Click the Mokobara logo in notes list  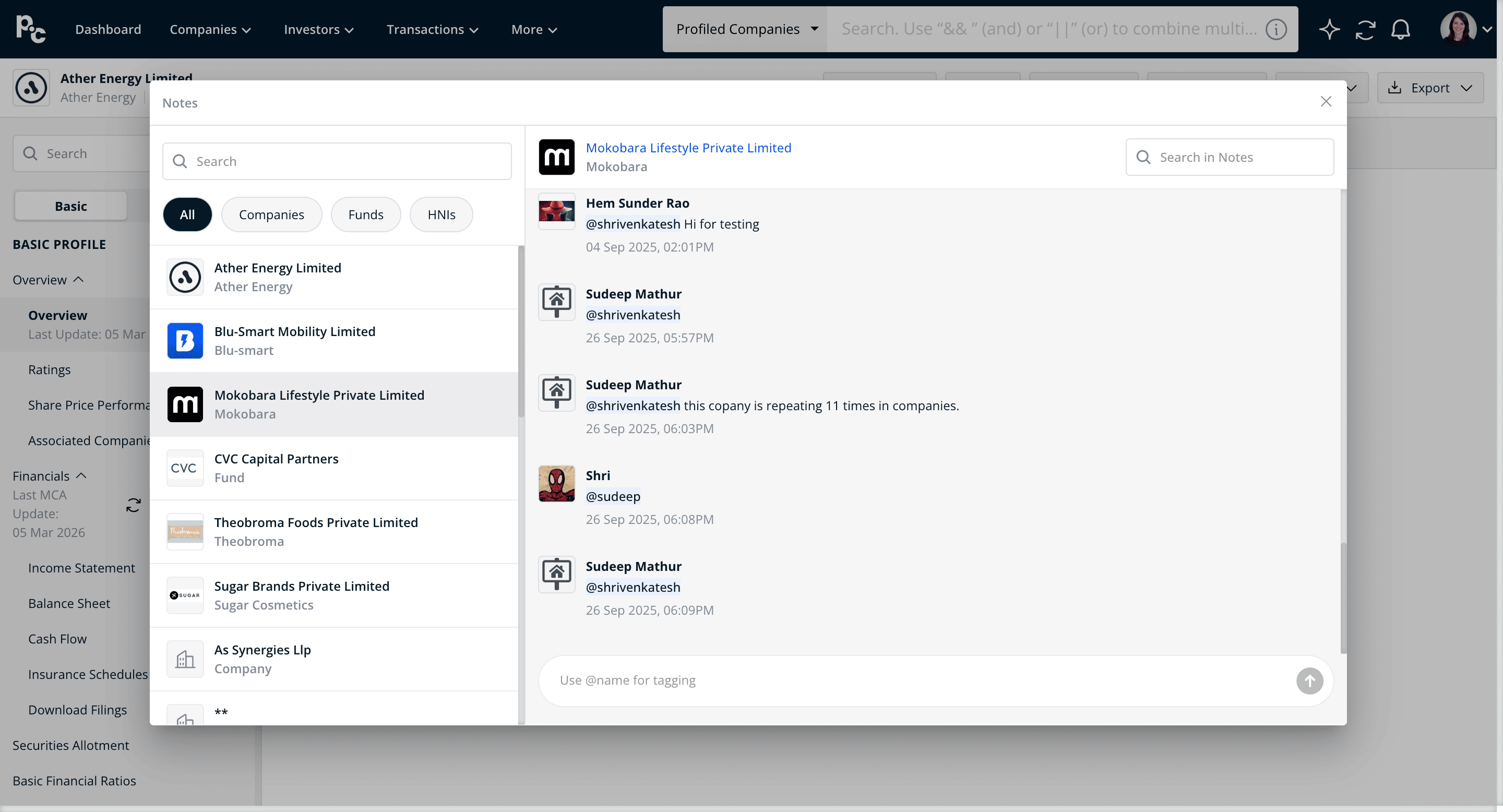click(185, 404)
